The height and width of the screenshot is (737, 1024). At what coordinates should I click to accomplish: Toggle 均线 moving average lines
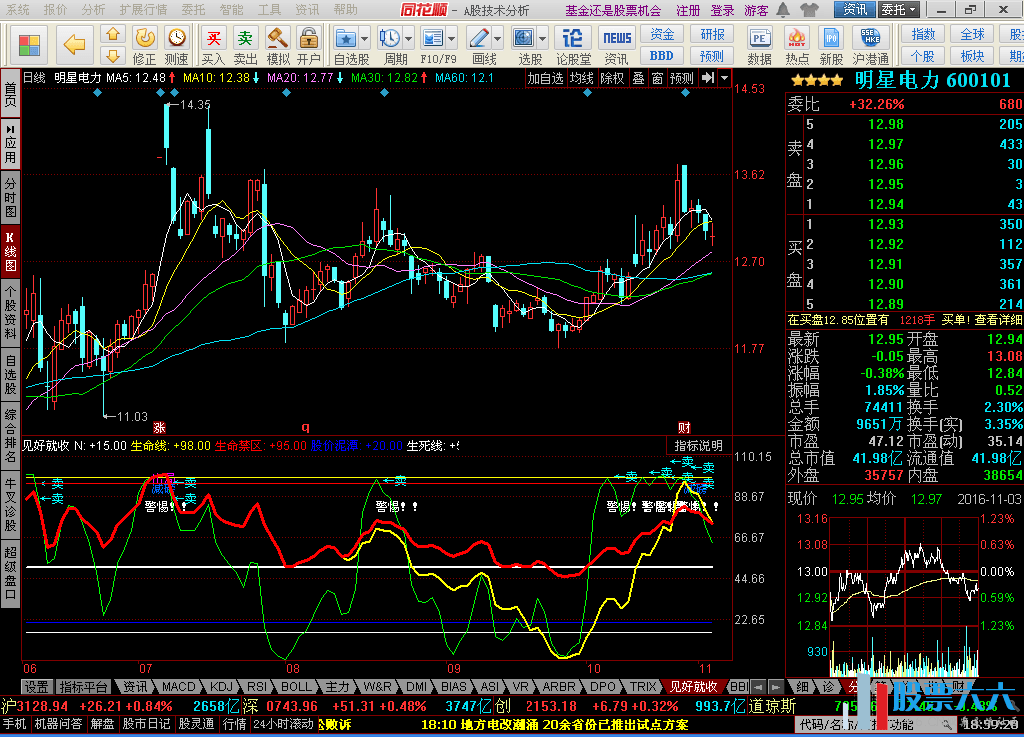[x=581, y=78]
